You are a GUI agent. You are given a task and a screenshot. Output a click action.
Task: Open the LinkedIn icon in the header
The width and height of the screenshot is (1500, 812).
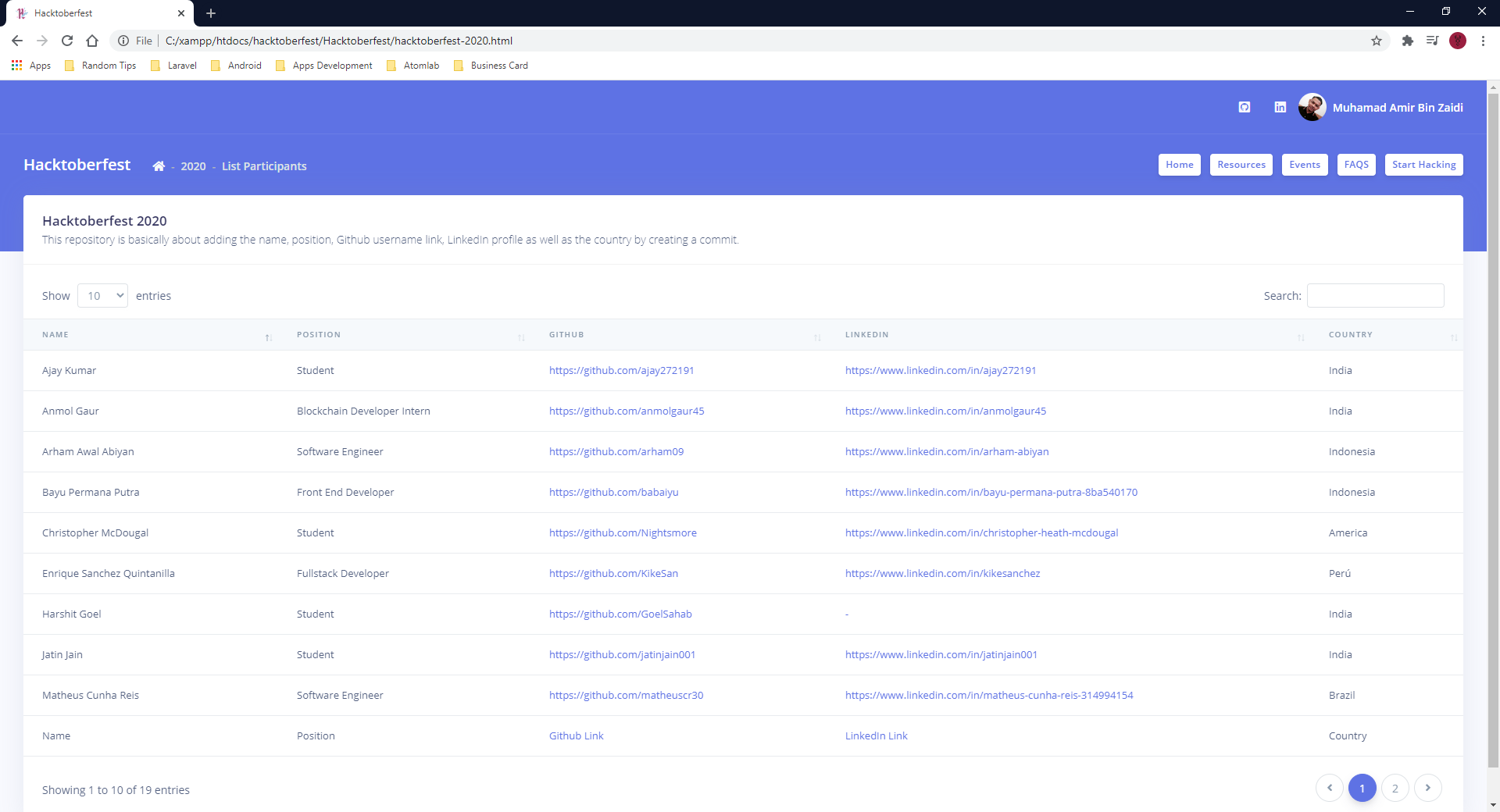point(1280,107)
